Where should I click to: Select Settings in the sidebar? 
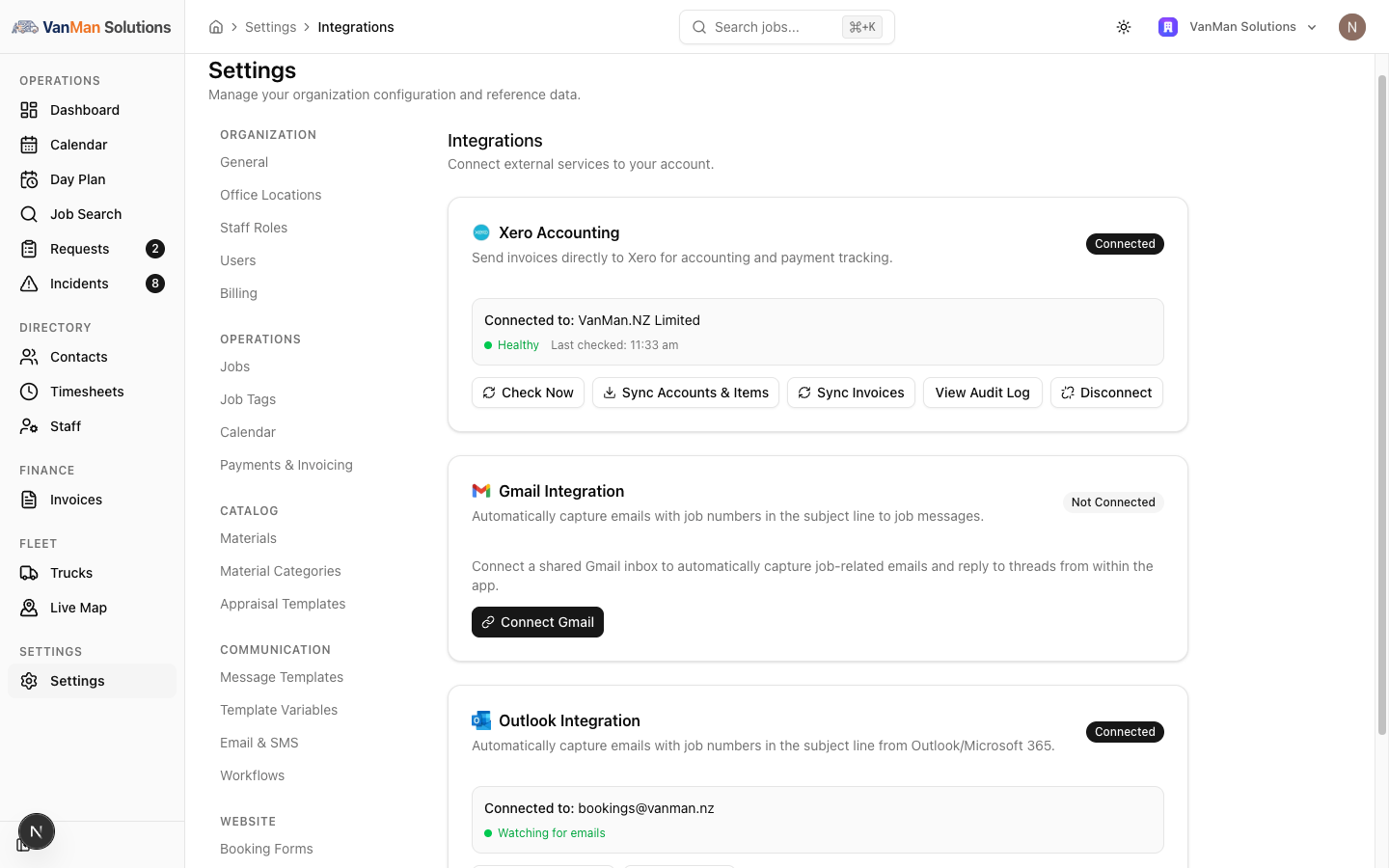tap(92, 681)
